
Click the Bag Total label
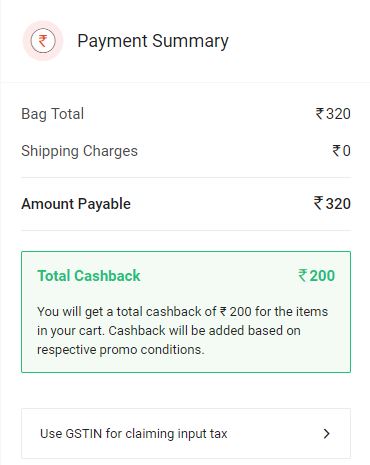point(53,114)
